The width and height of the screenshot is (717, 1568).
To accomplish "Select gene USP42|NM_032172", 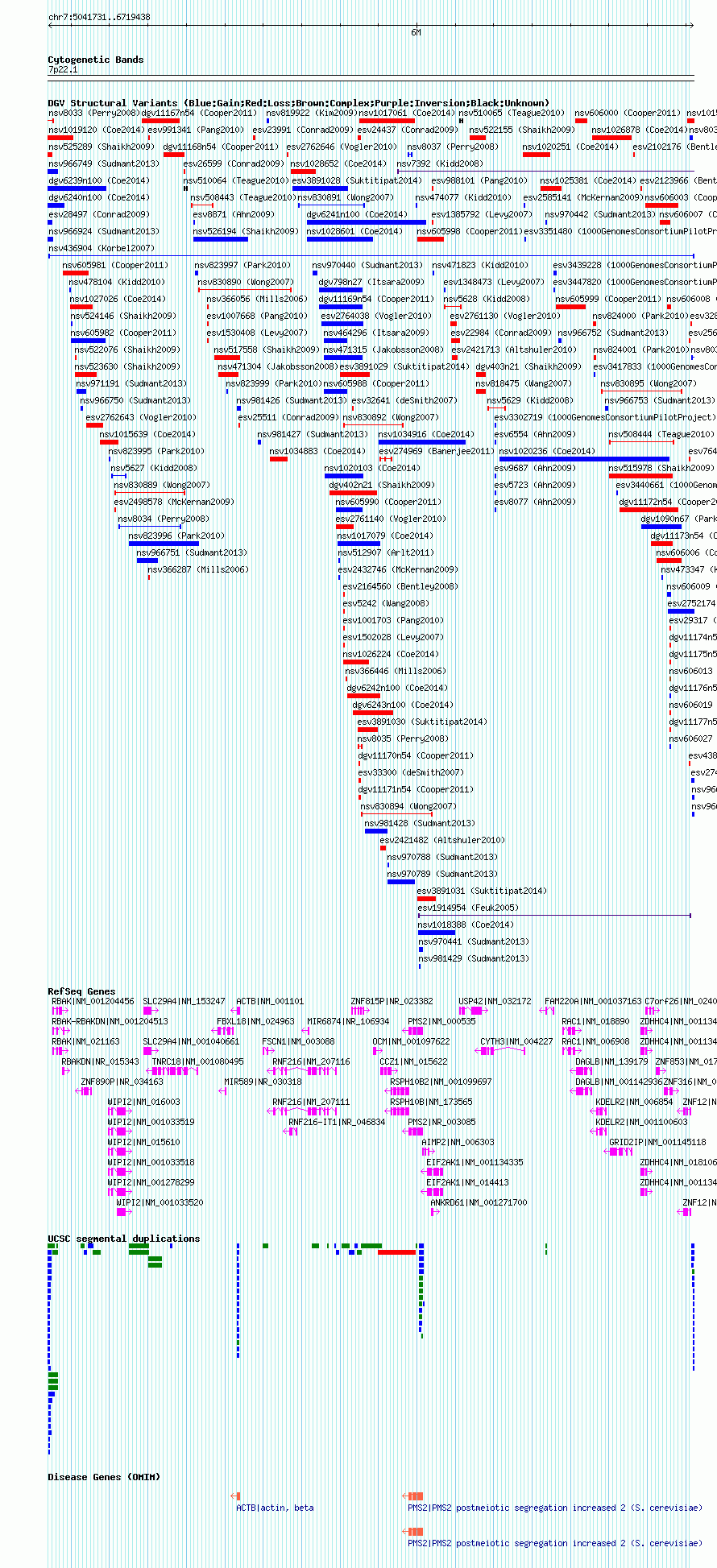I will (x=495, y=1001).
